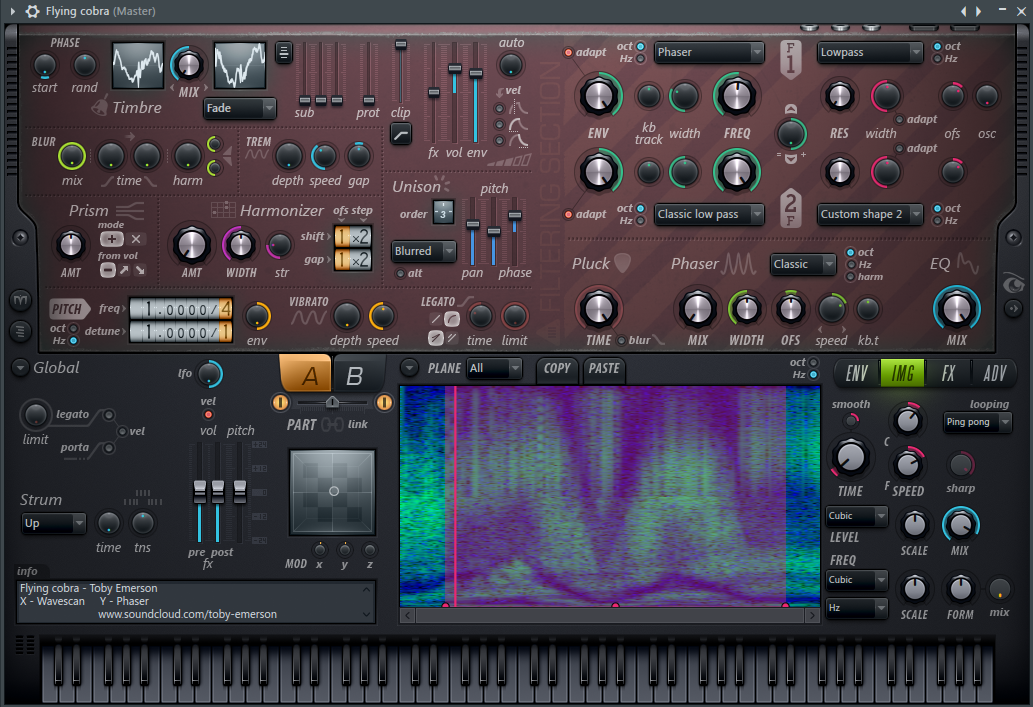
Task: Expand the Ping pong looping dropdown
Action: (977, 422)
